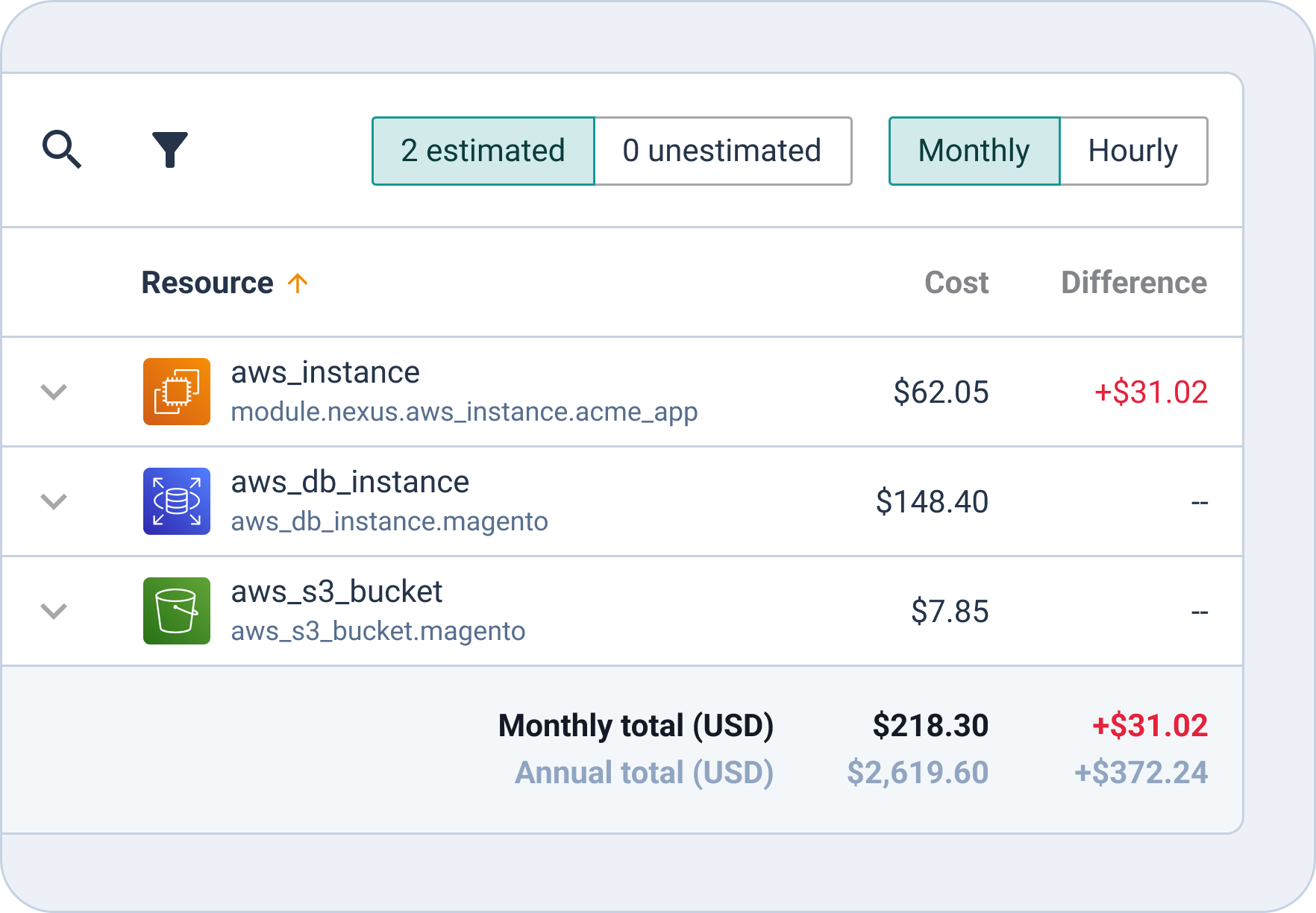This screenshot has width=1316, height=913.
Task: Sort by the Resource column header
Action: click(x=207, y=283)
